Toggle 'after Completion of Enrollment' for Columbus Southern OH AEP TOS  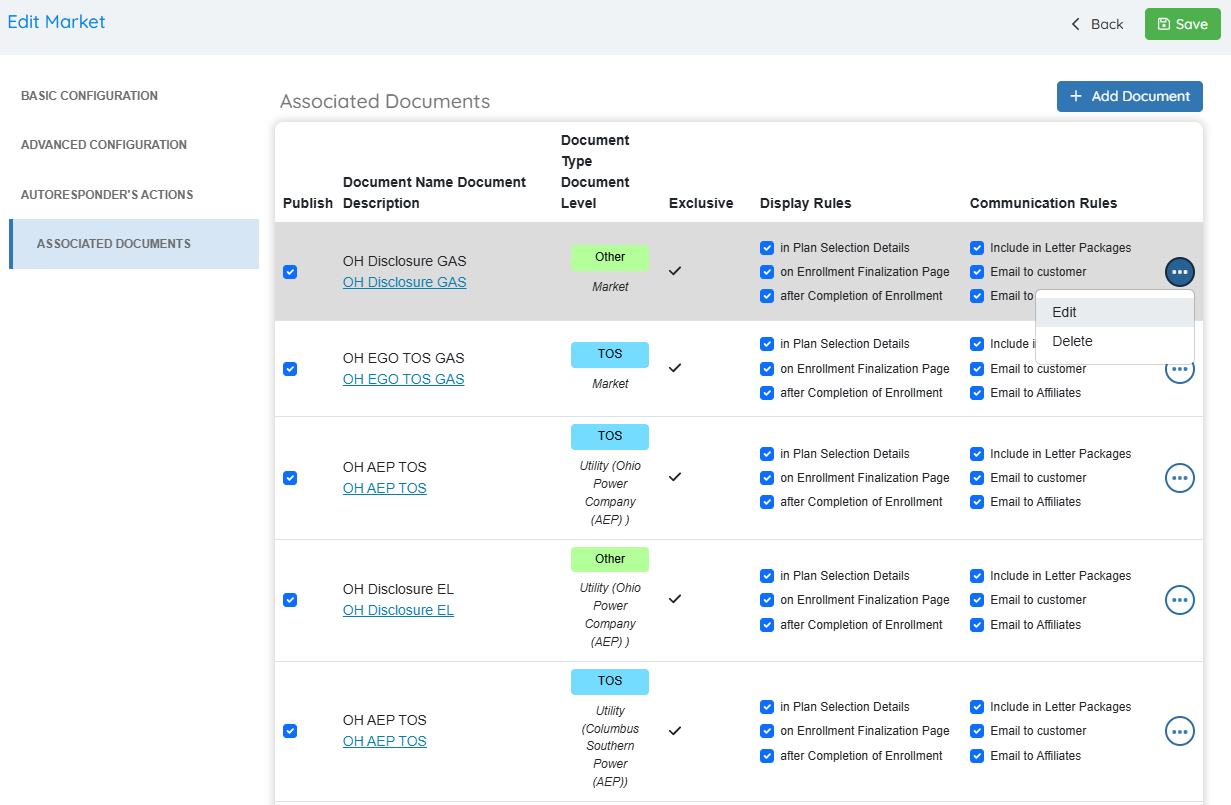point(767,756)
